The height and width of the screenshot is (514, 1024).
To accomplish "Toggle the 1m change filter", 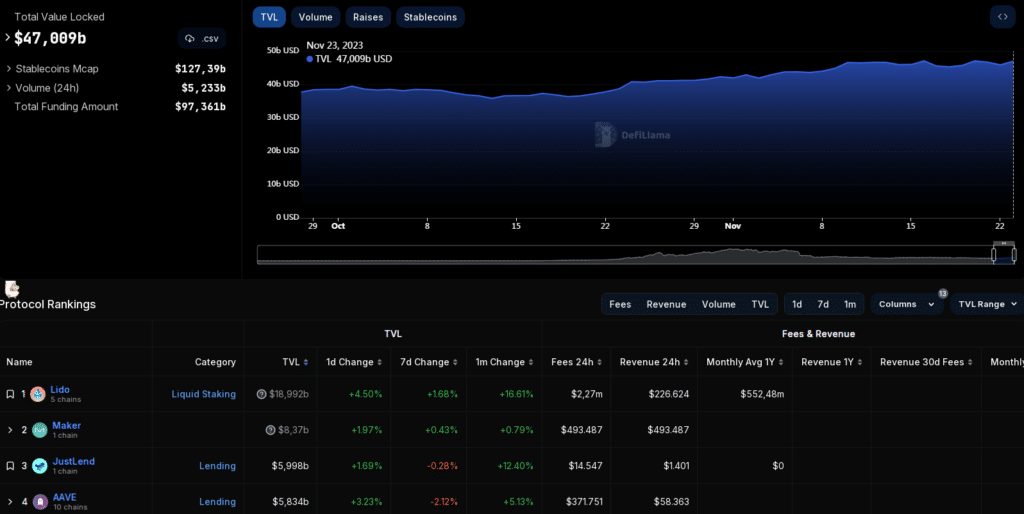I will (x=850, y=304).
